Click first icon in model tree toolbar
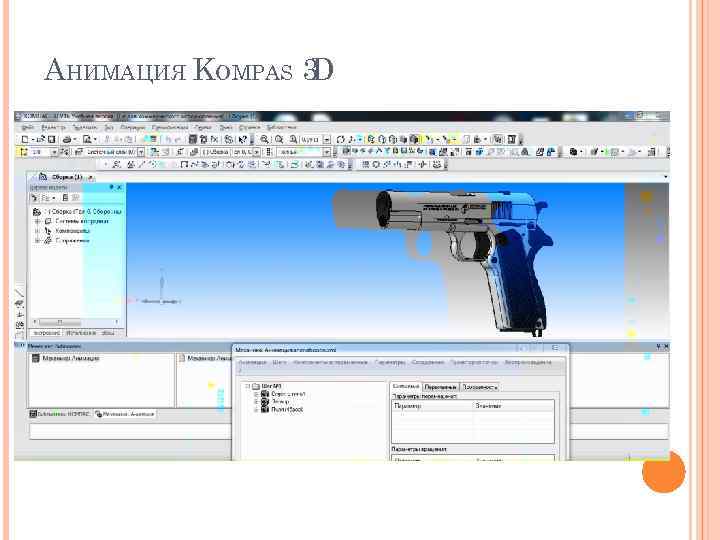Image resolution: width=720 pixels, height=540 pixels. coord(34,198)
